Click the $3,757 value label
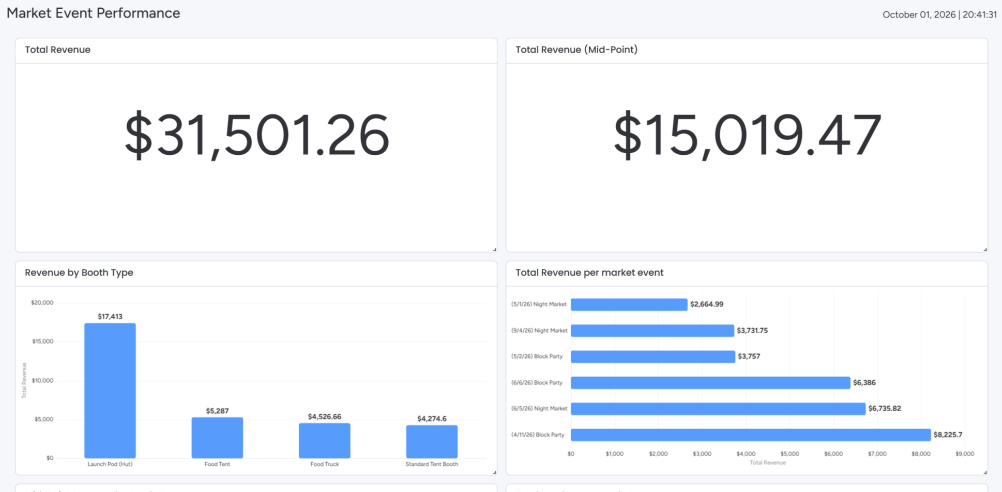1002x492 pixels. coord(749,357)
